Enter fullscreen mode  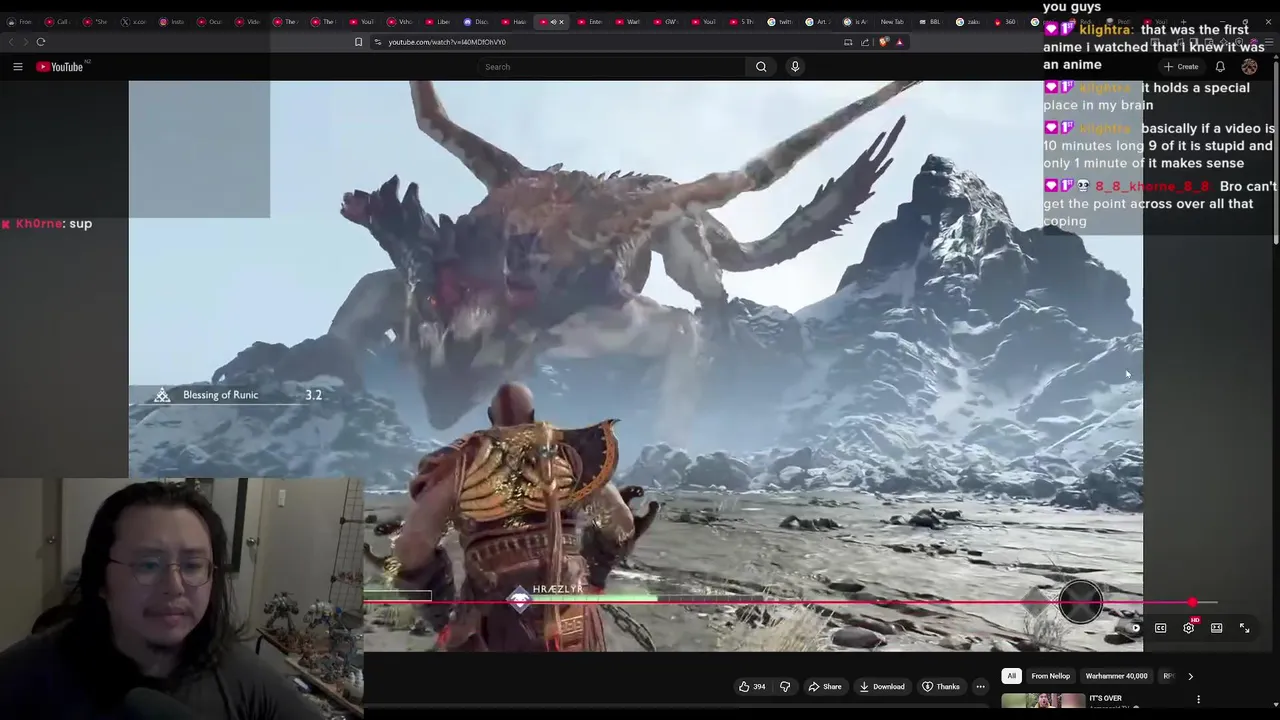point(1245,628)
